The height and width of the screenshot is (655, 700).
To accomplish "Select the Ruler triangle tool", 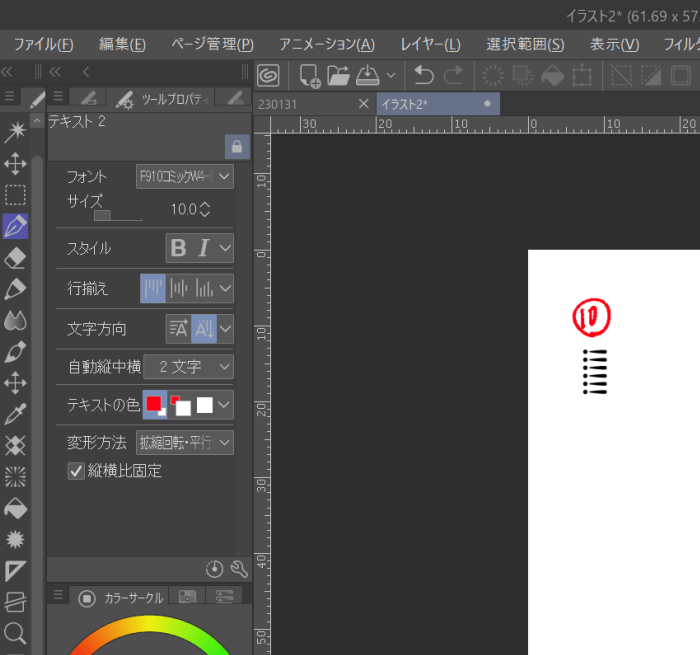I will point(15,571).
